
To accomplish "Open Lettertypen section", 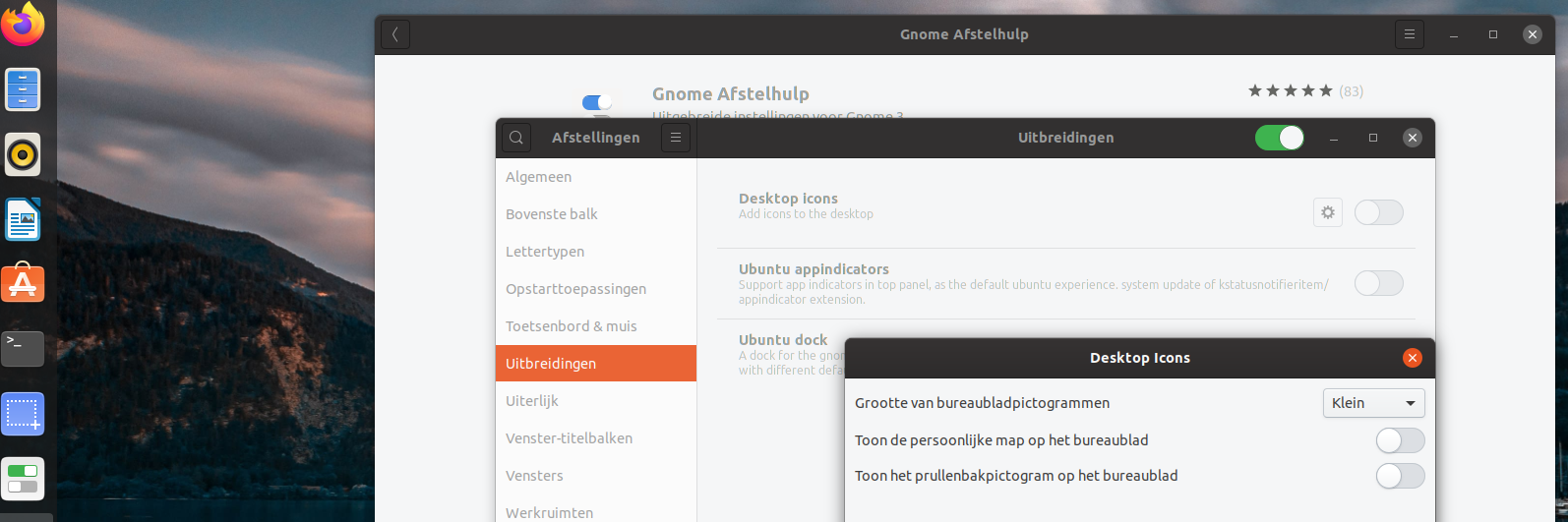I will pyautogui.click(x=596, y=252).
